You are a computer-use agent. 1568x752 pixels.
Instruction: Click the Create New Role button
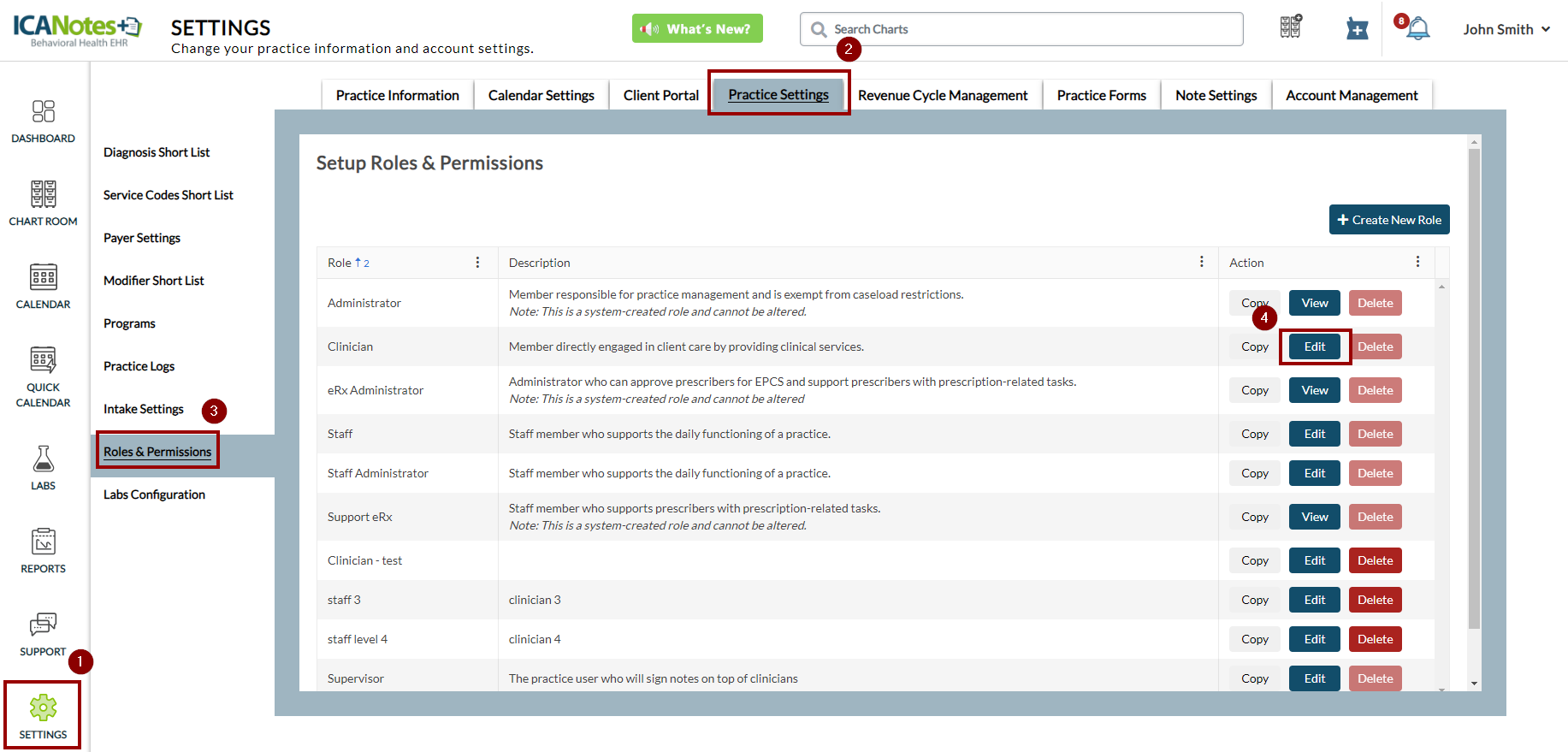click(x=1388, y=220)
